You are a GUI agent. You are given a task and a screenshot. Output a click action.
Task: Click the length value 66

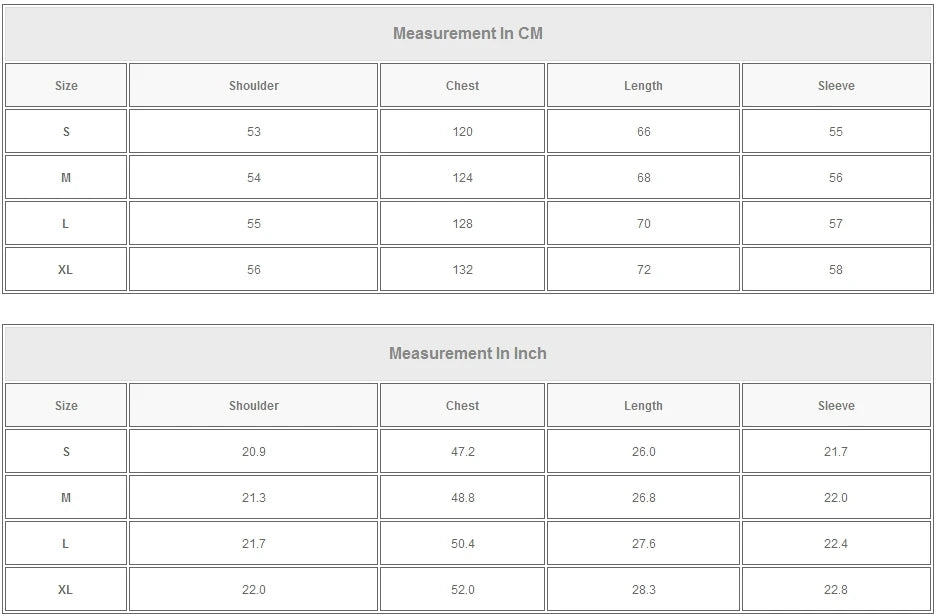[x=643, y=132]
